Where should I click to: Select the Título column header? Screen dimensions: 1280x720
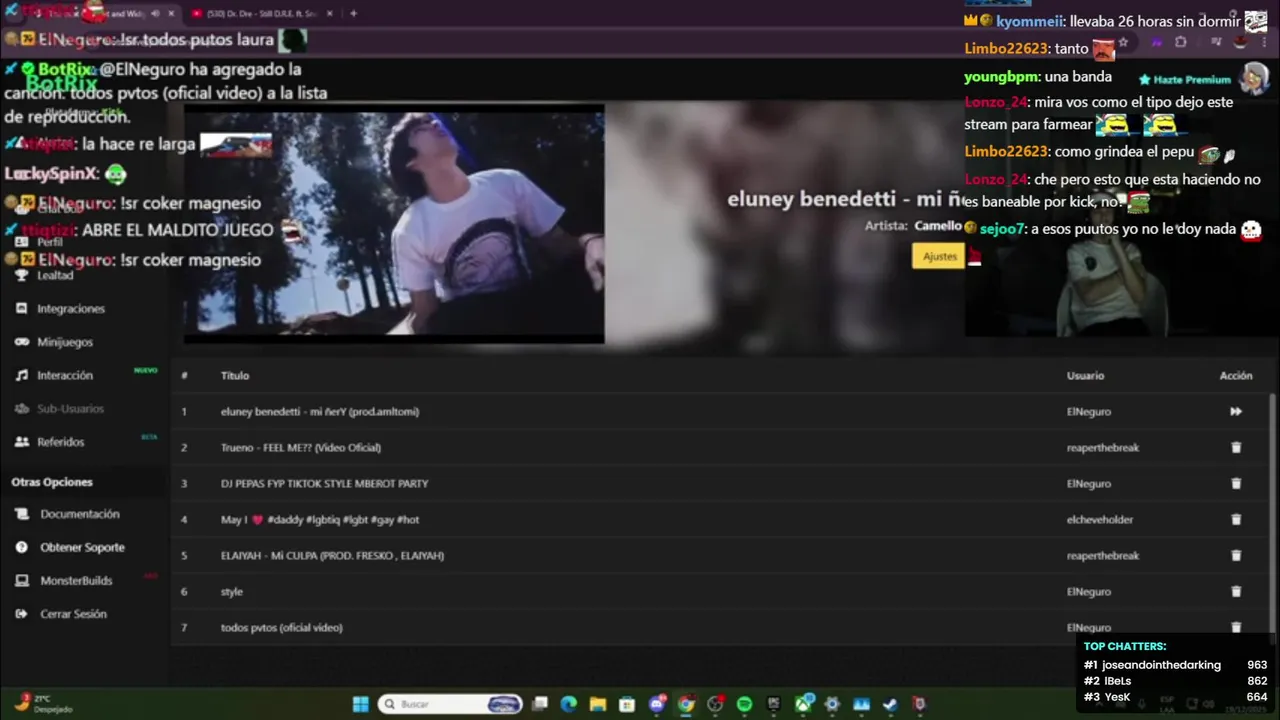coord(235,375)
